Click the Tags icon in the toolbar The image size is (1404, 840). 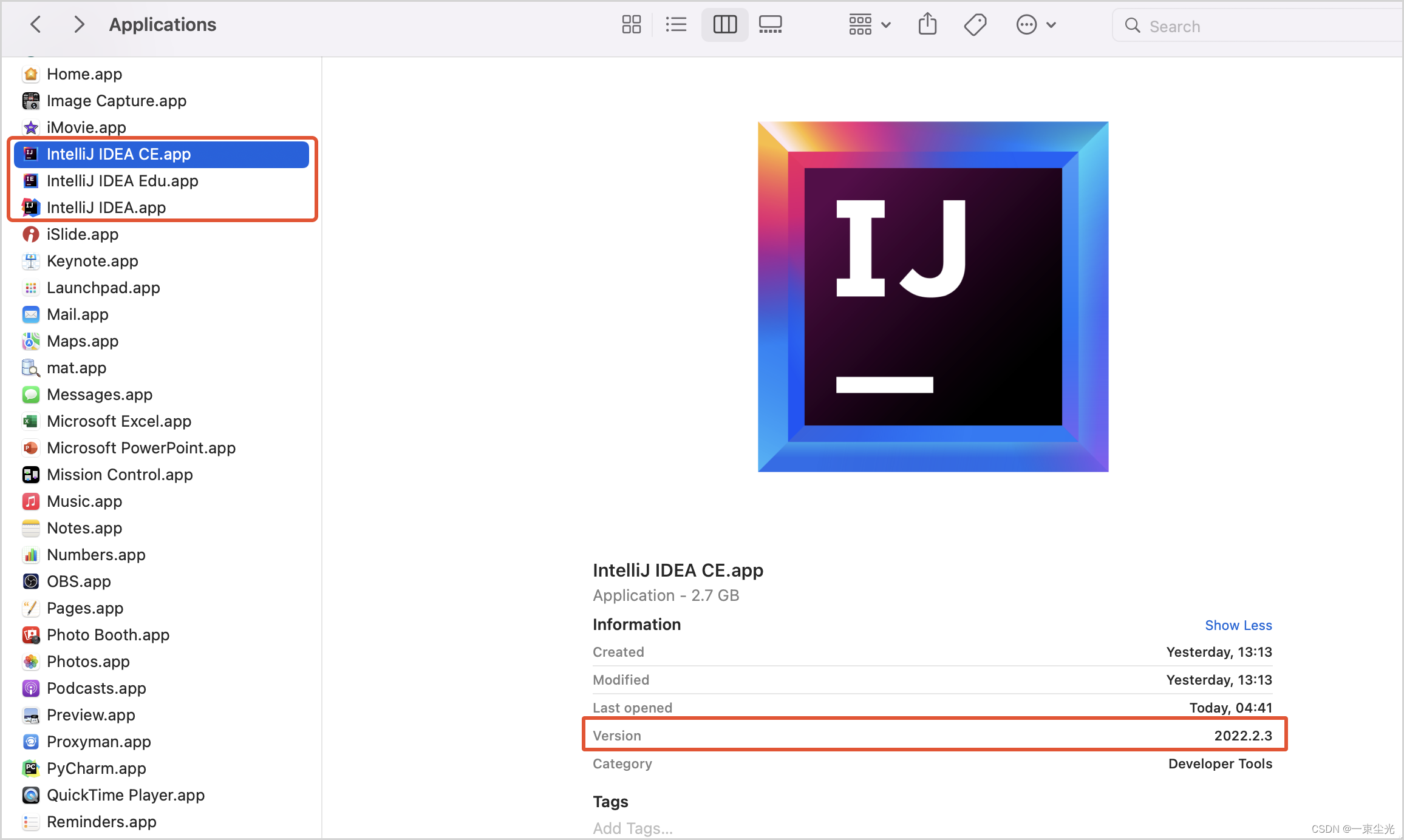click(x=975, y=24)
